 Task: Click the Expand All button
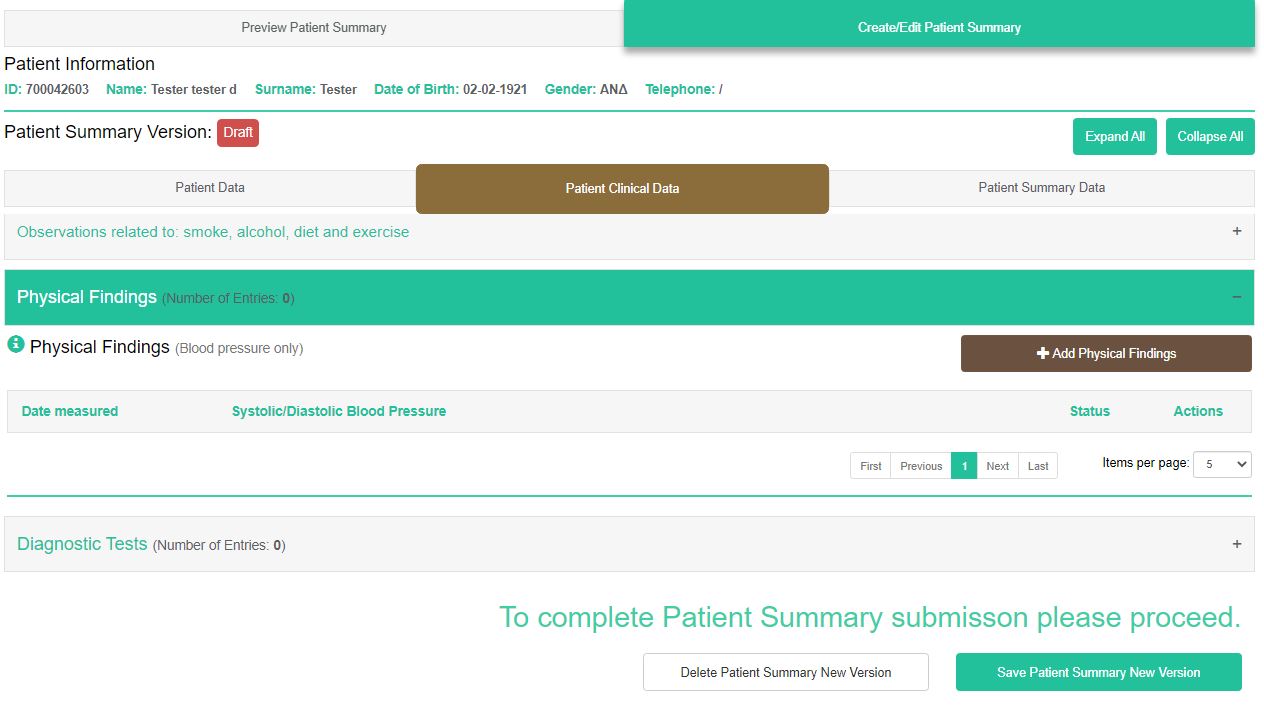[1114, 137]
